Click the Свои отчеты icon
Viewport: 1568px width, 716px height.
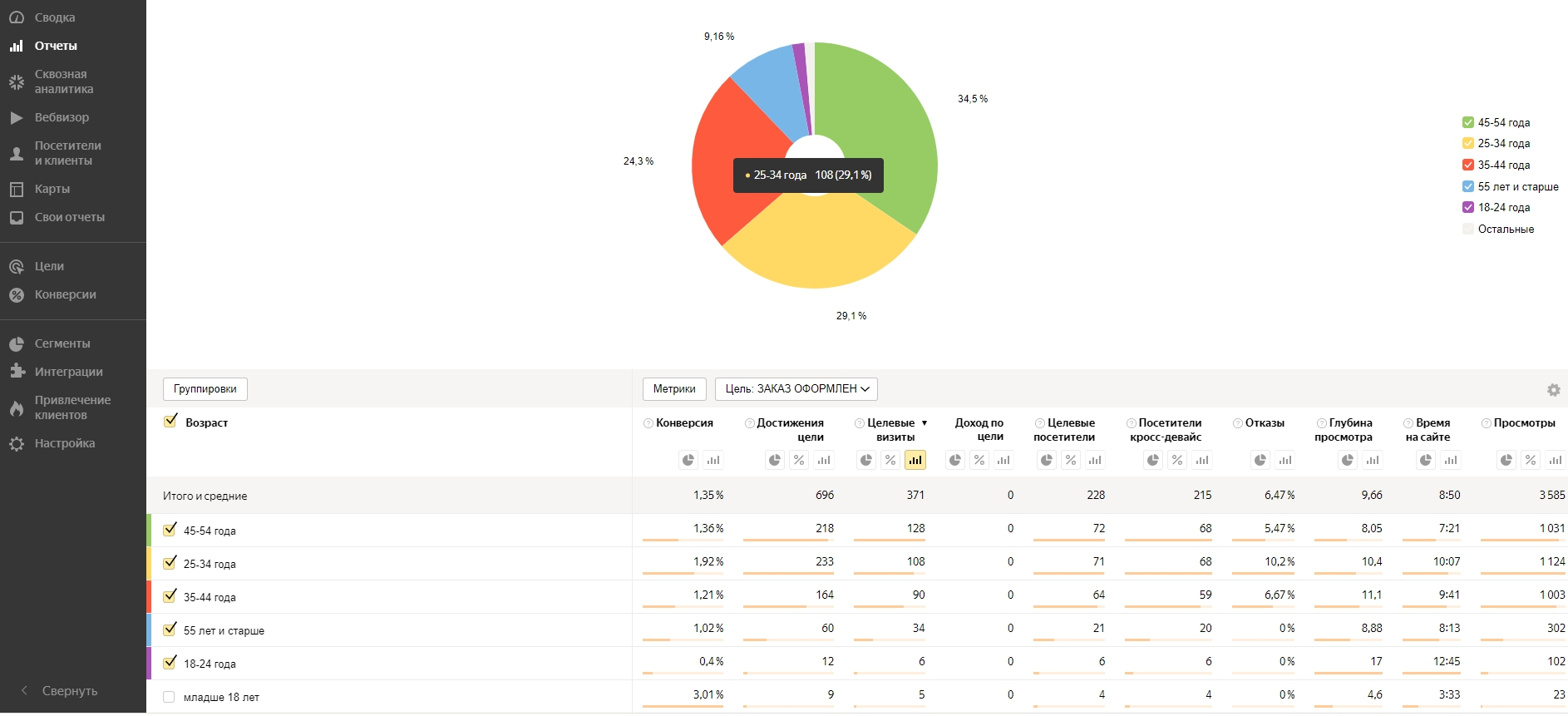click(17, 217)
